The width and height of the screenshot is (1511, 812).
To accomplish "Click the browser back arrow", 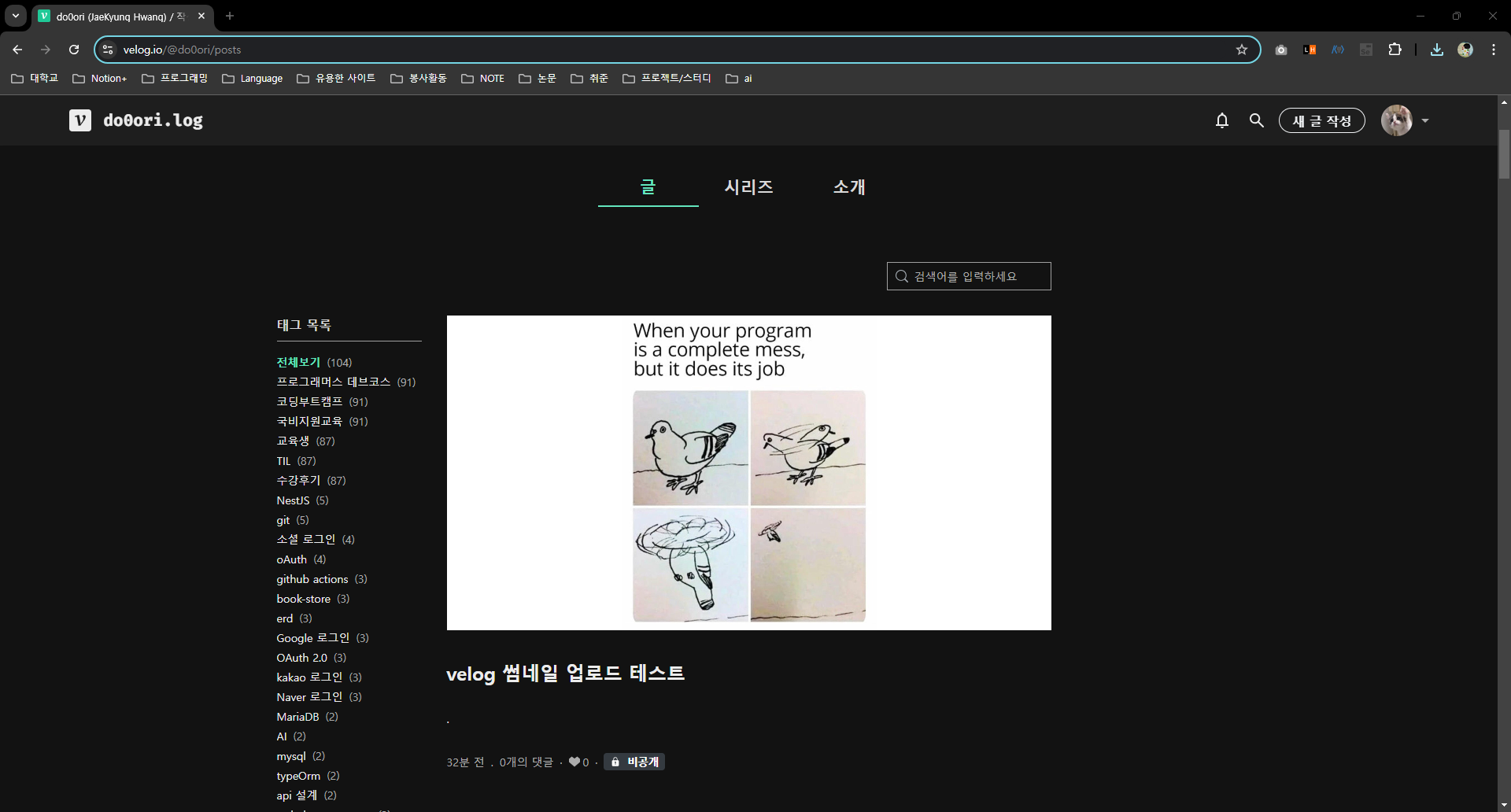I will (x=17, y=50).
